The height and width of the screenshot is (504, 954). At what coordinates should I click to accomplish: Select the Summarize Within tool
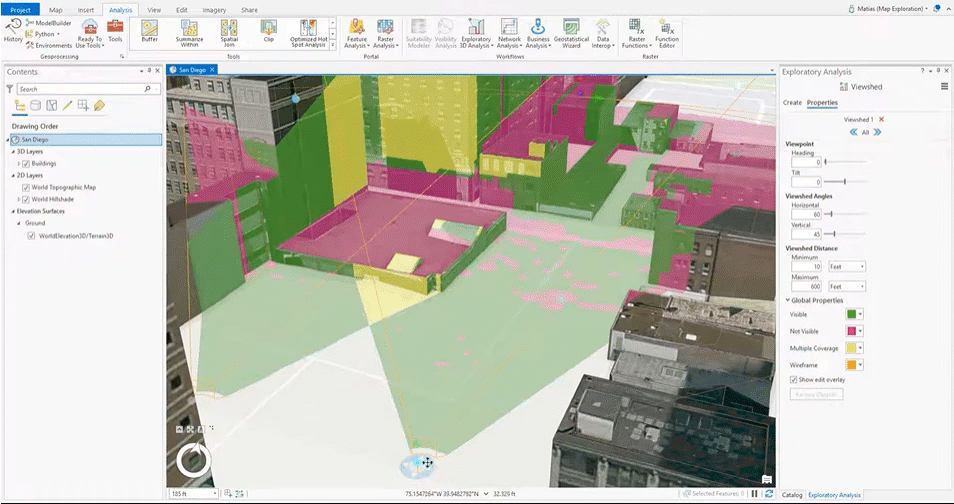189,33
